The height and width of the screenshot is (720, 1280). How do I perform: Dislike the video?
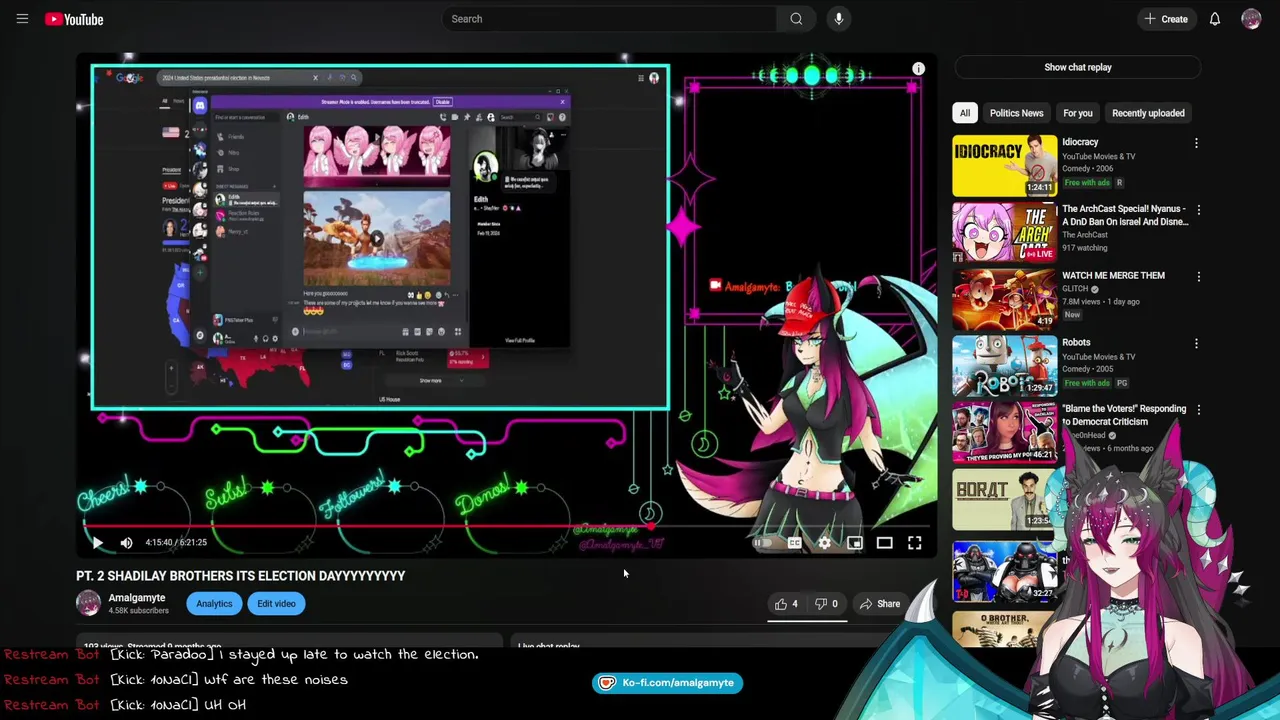[826, 604]
